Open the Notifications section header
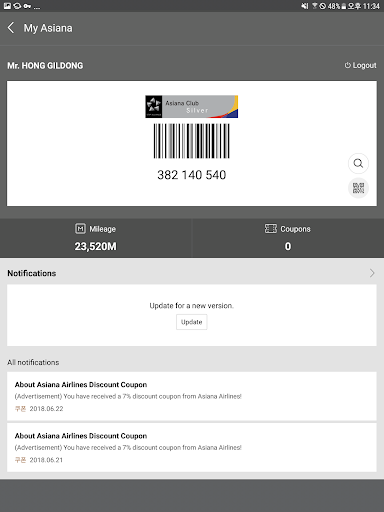 (32, 273)
